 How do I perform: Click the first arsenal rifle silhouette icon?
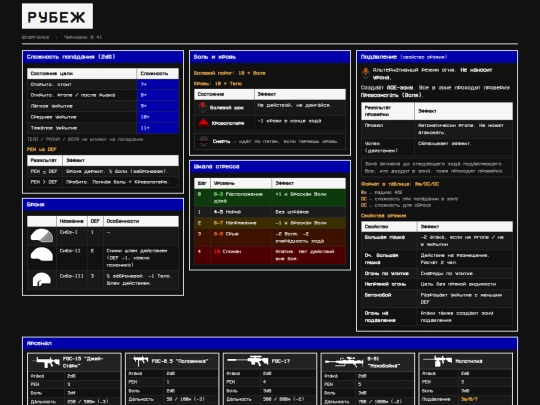pyautogui.click(x=47, y=362)
